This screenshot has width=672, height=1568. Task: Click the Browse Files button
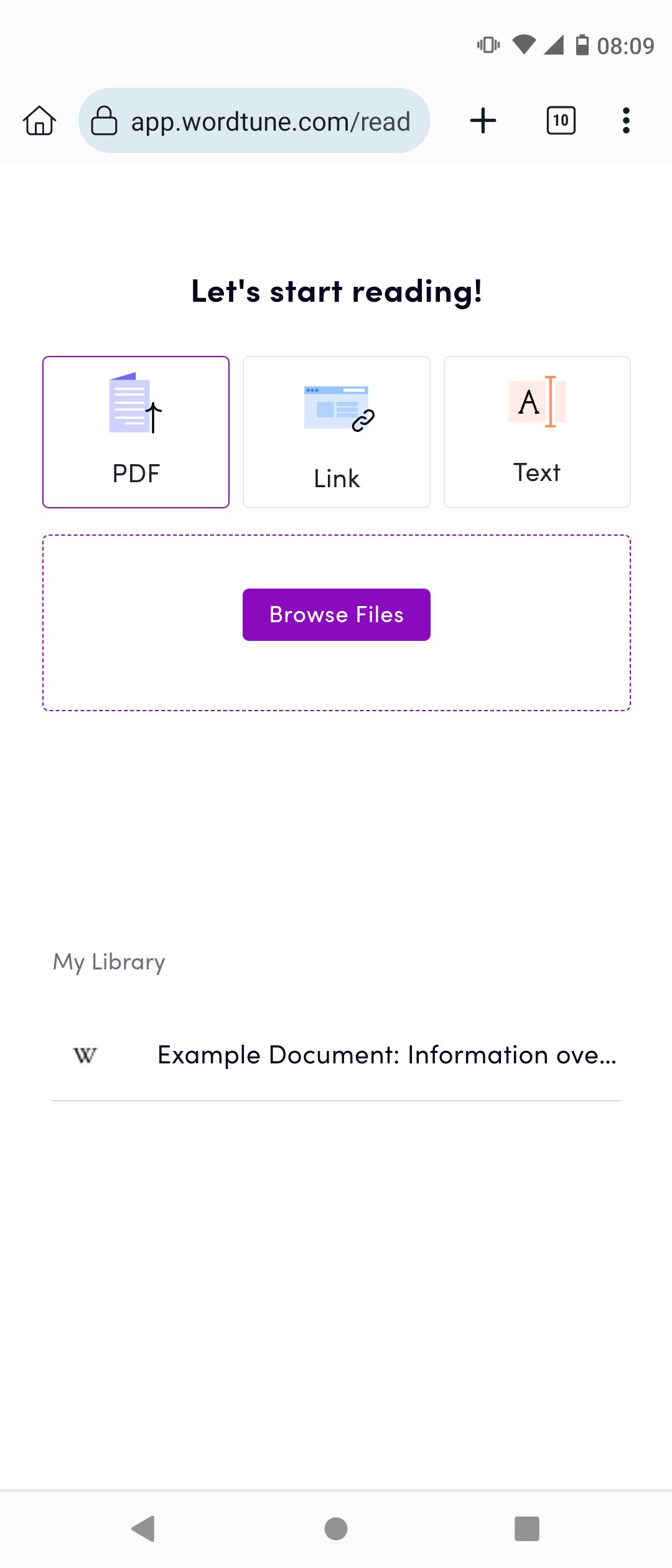pos(336,614)
